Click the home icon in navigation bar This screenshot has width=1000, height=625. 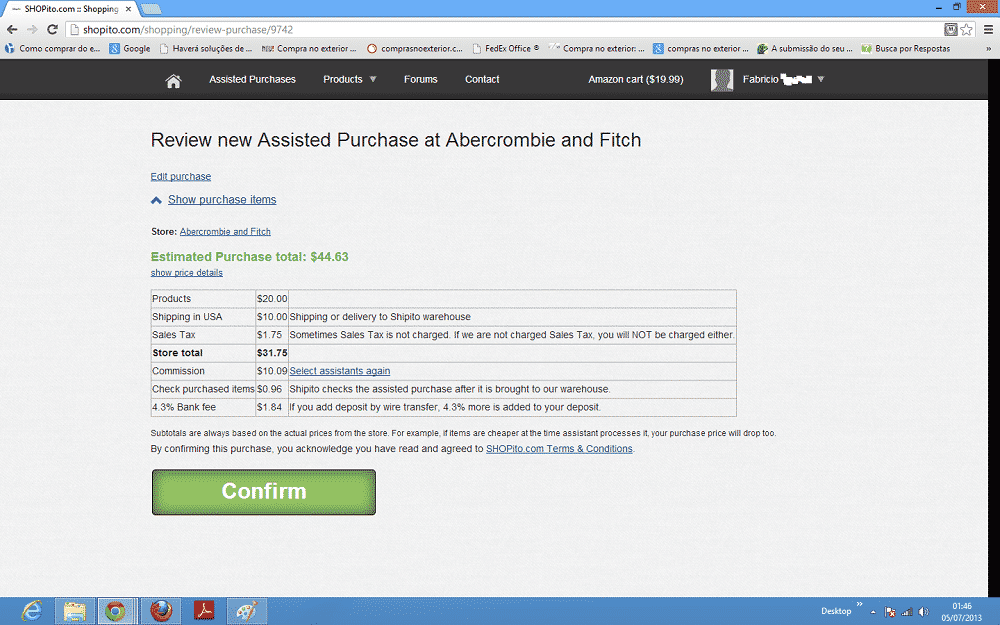(173, 80)
